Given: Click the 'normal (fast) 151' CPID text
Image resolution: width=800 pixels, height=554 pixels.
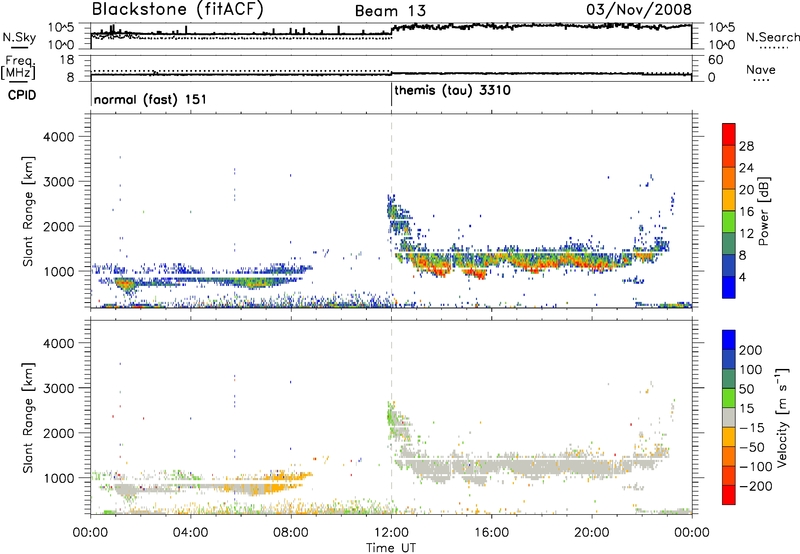Looking at the screenshot, I should click(x=150, y=99).
